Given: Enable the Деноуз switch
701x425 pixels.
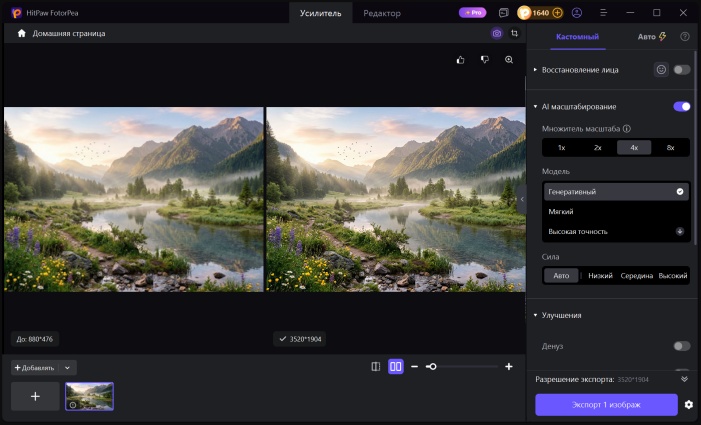Looking at the screenshot, I should click(x=682, y=346).
